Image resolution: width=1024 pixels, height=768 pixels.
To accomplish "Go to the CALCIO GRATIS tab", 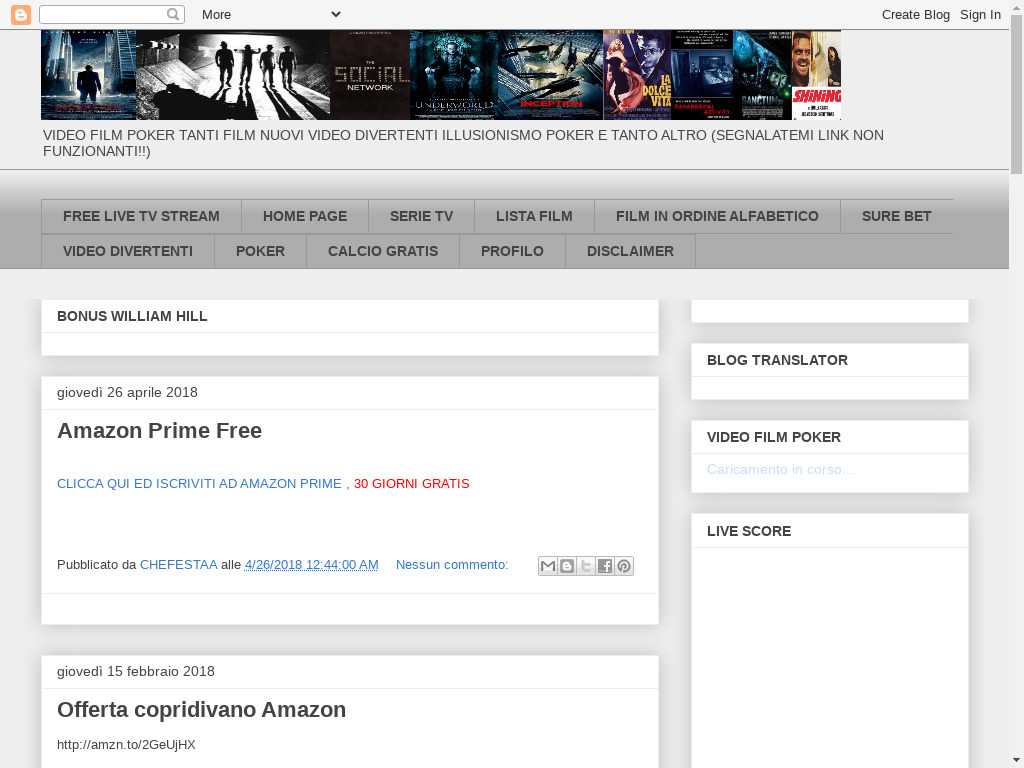I will [383, 251].
